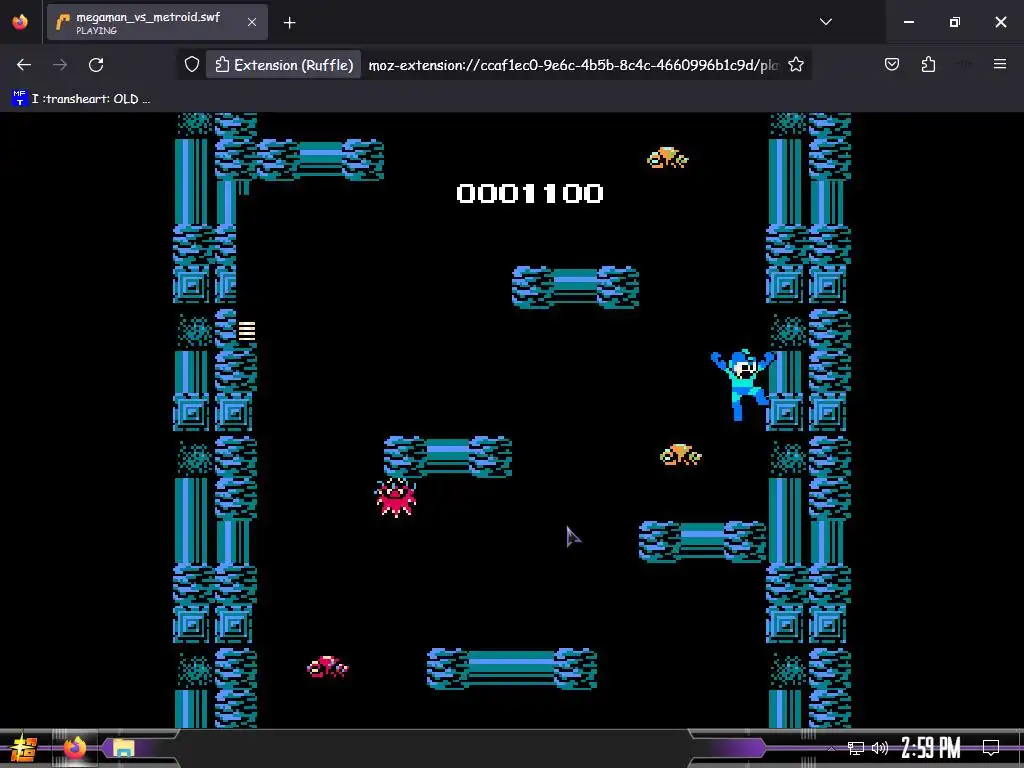Restore down the Firefox window
This screenshot has width=1024, height=768.
click(x=955, y=22)
